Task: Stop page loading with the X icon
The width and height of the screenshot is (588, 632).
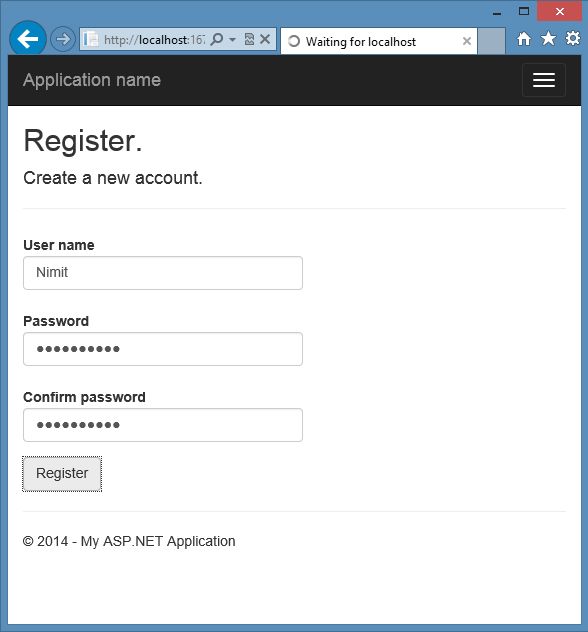Action: click(x=265, y=39)
